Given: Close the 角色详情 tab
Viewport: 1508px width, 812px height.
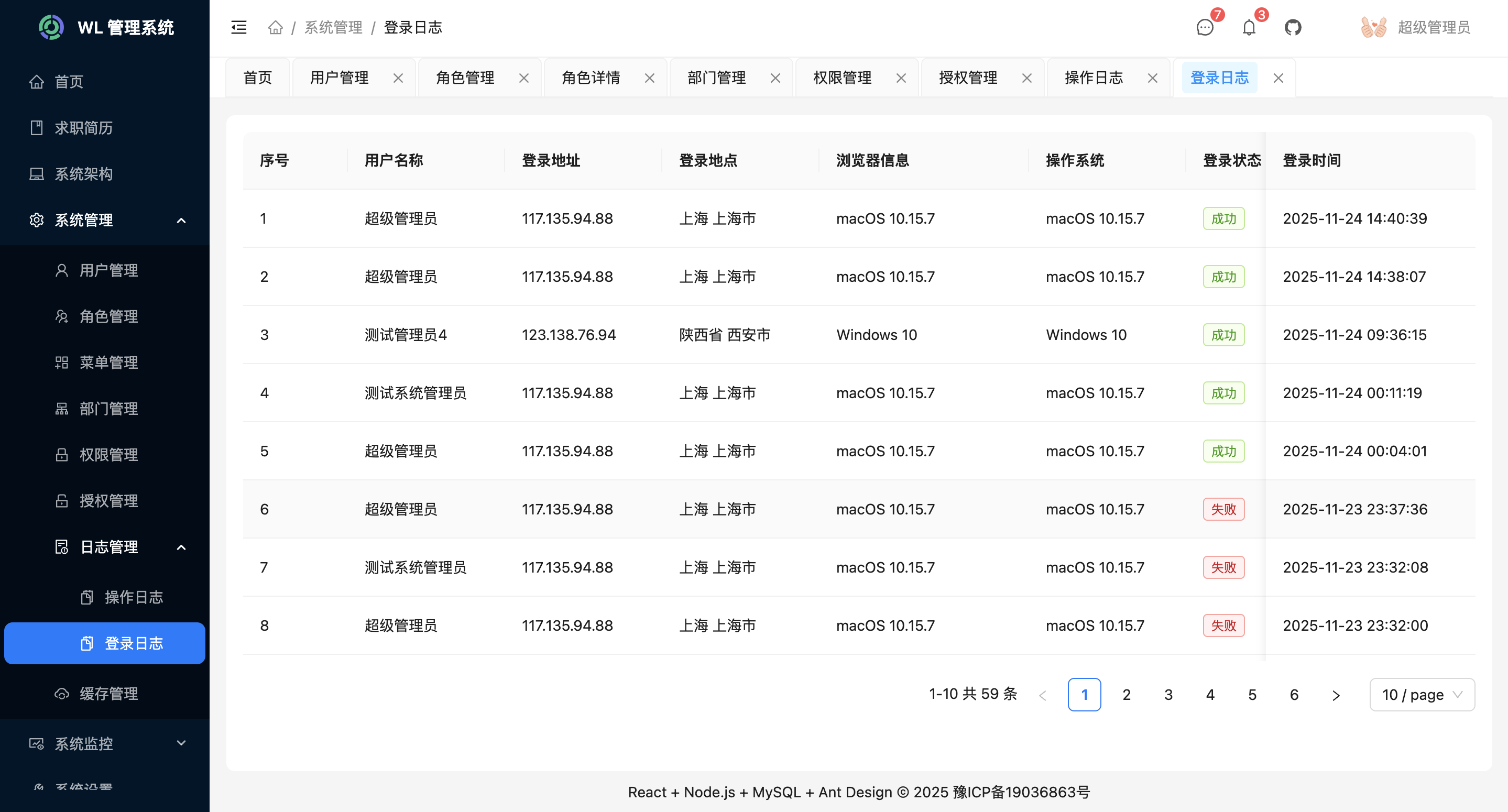Looking at the screenshot, I should coord(649,78).
